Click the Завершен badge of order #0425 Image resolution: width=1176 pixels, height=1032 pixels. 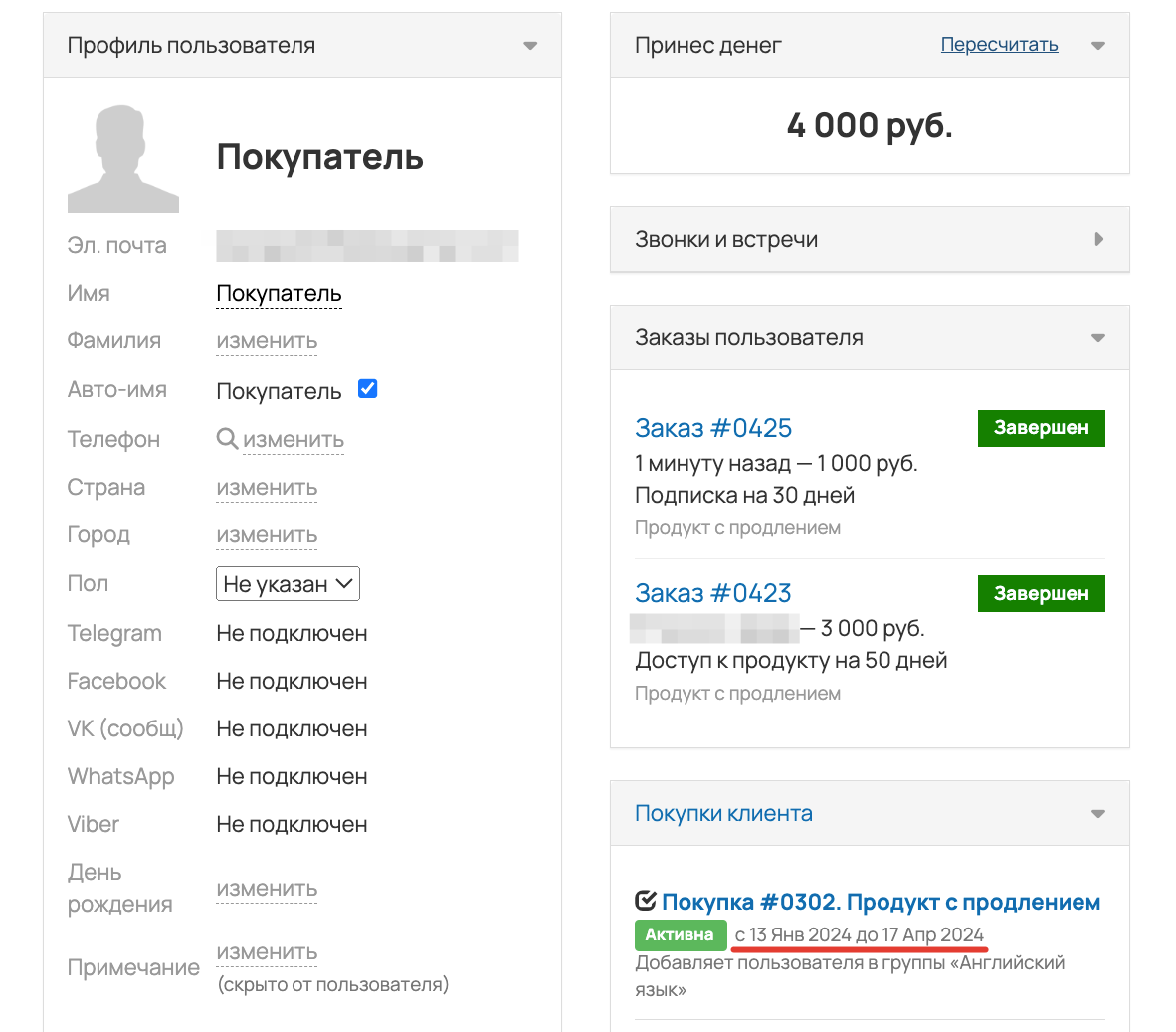click(1041, 428)
